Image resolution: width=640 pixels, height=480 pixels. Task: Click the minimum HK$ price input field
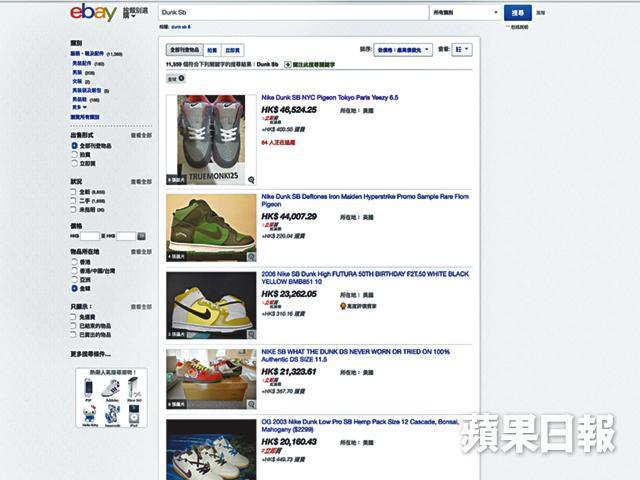pyautogui.click(x=89, y=236)
